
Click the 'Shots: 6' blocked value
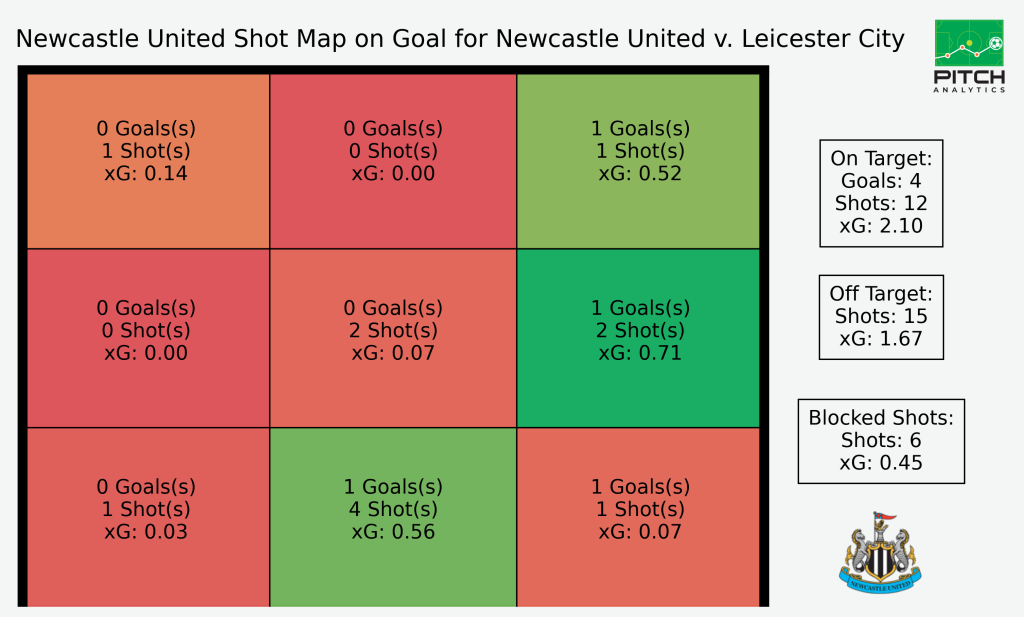click(881, 441)
